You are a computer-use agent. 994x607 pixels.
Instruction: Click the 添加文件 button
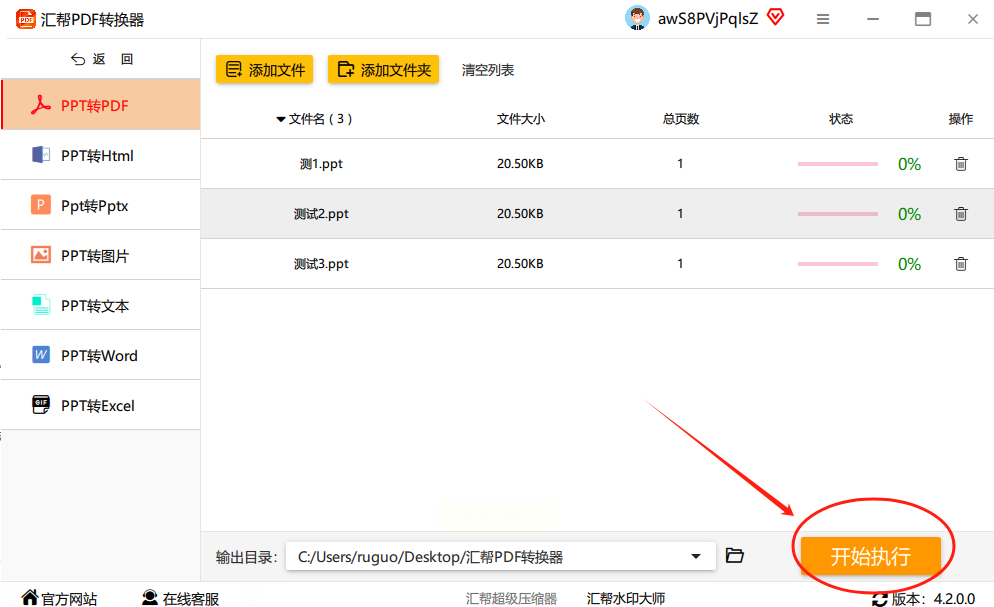click(x=264, y=69)
